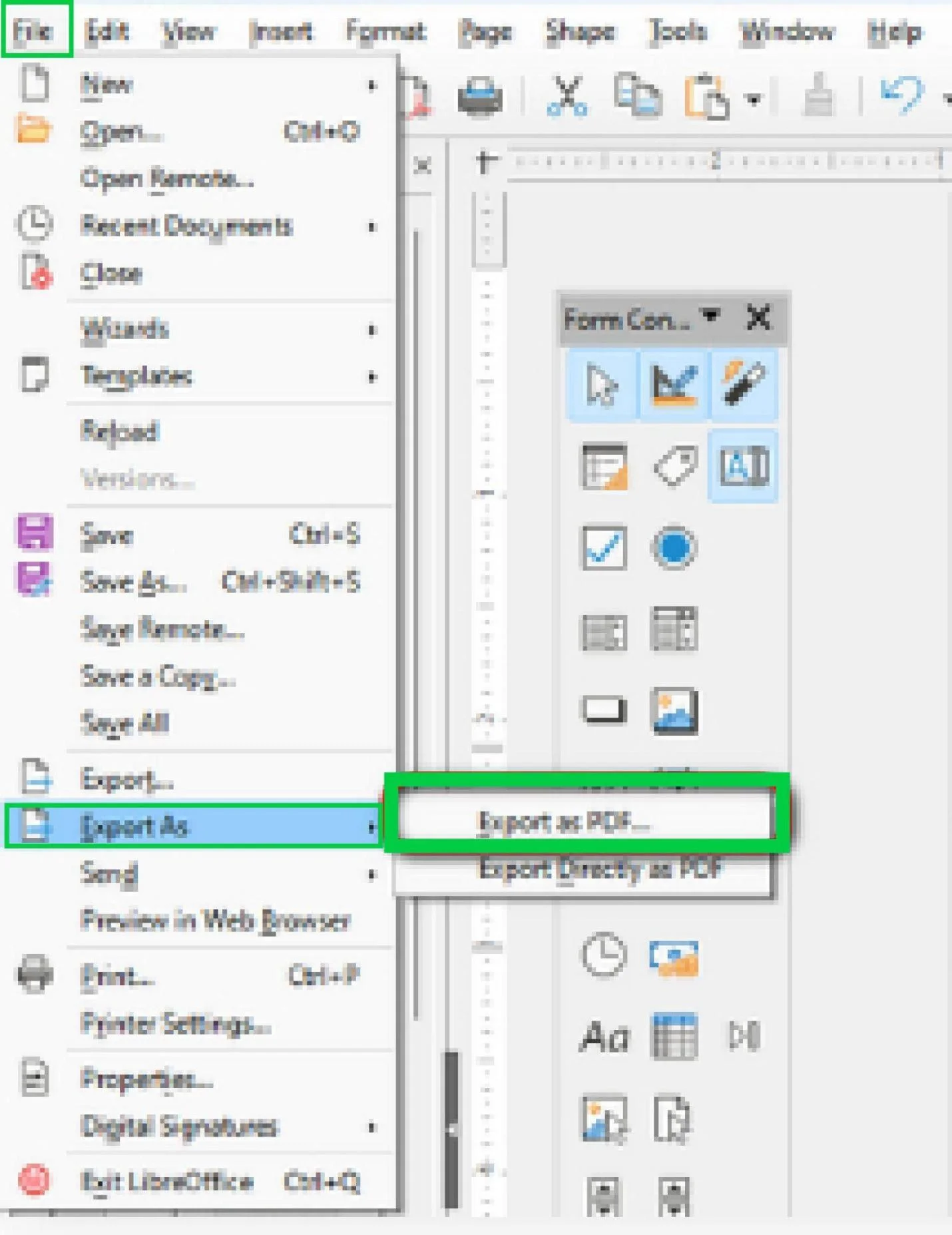The height and width of the screenshot is (1235, 952).
Task: Expand the Export As submenu
Action: click(194, 826)
